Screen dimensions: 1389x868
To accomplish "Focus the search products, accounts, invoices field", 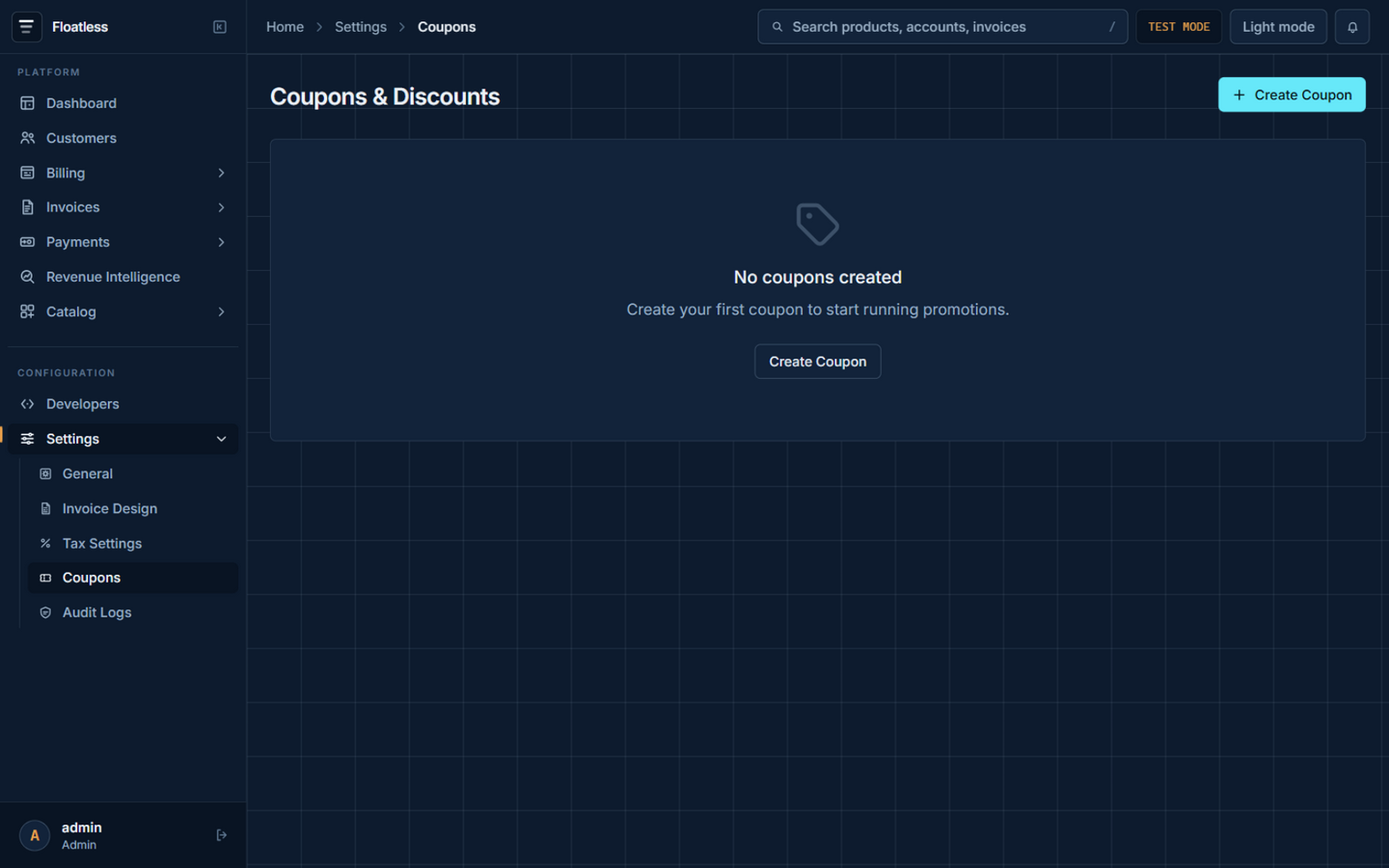I will click(942, 27).
